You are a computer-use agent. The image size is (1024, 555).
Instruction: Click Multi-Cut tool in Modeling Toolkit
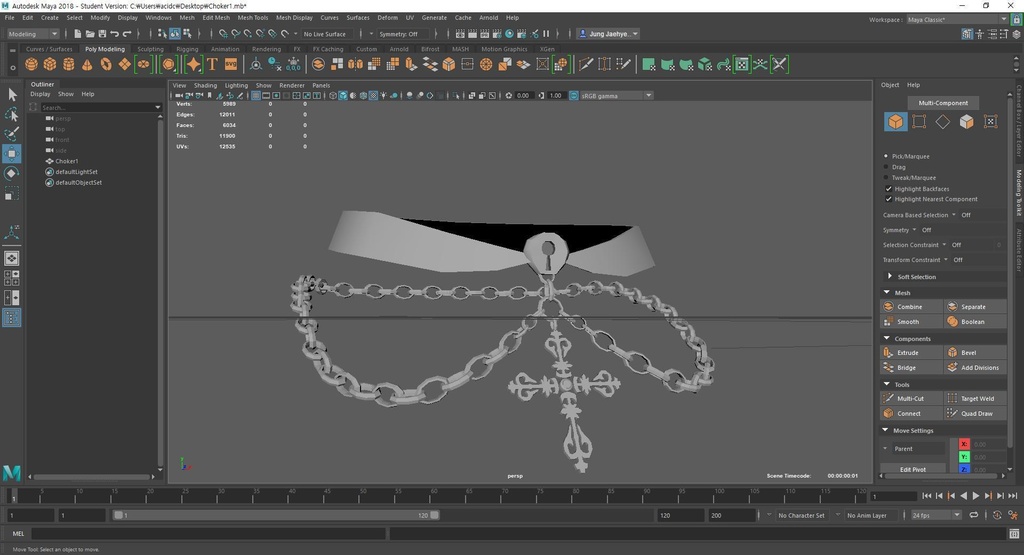pos(909,398)
